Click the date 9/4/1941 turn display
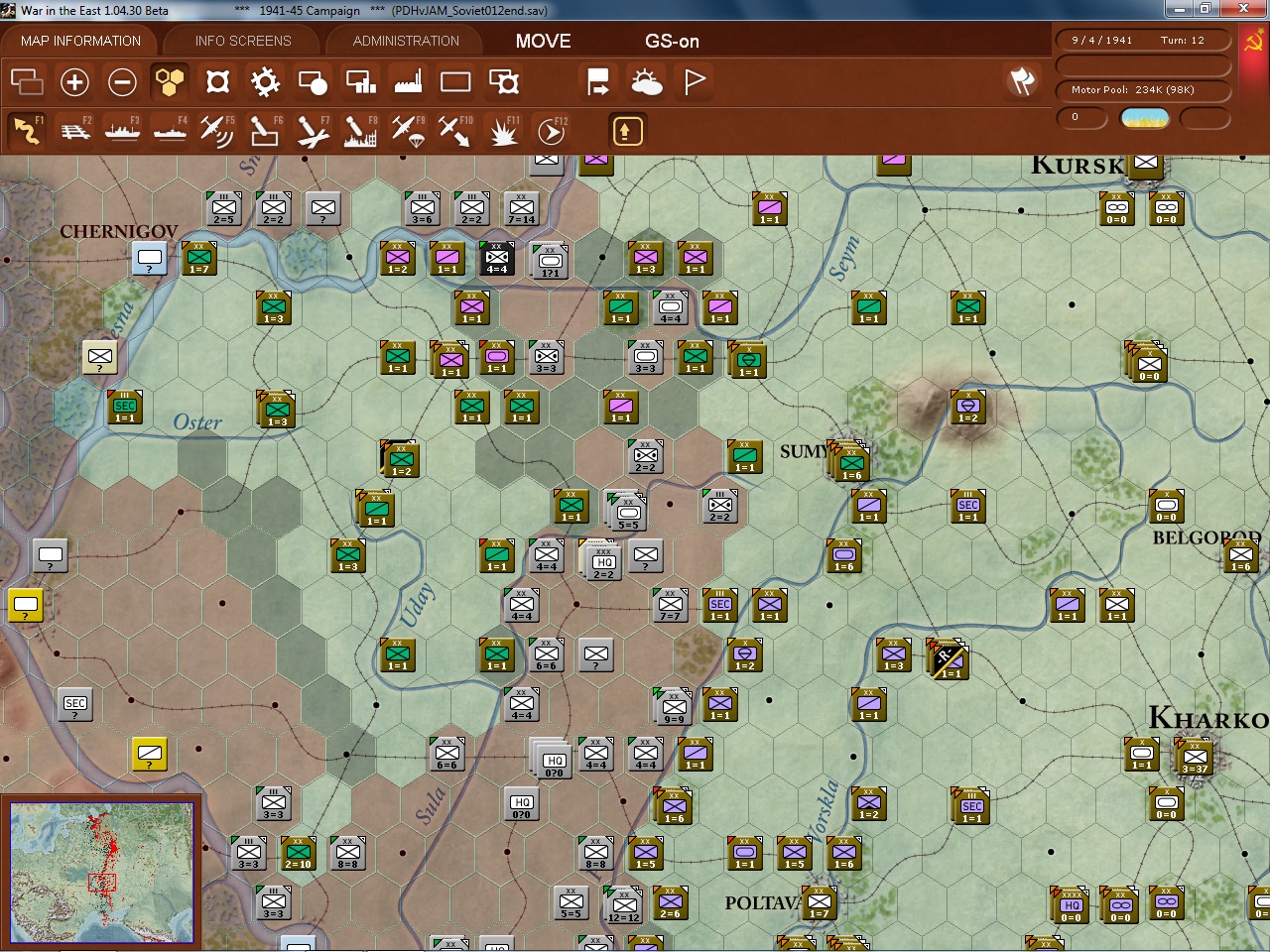 tap(1143, 41)
